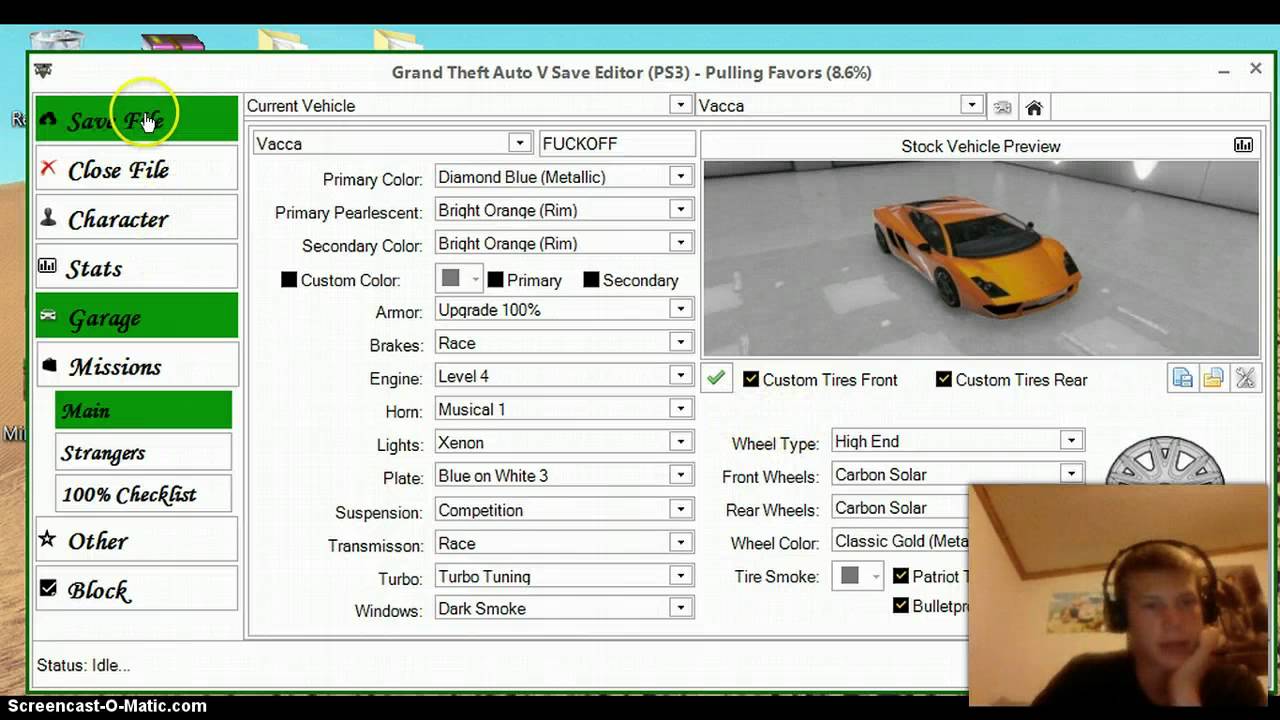Open the Character section
This screenshot has height=720, width=1280.
[x=137, y=218]
